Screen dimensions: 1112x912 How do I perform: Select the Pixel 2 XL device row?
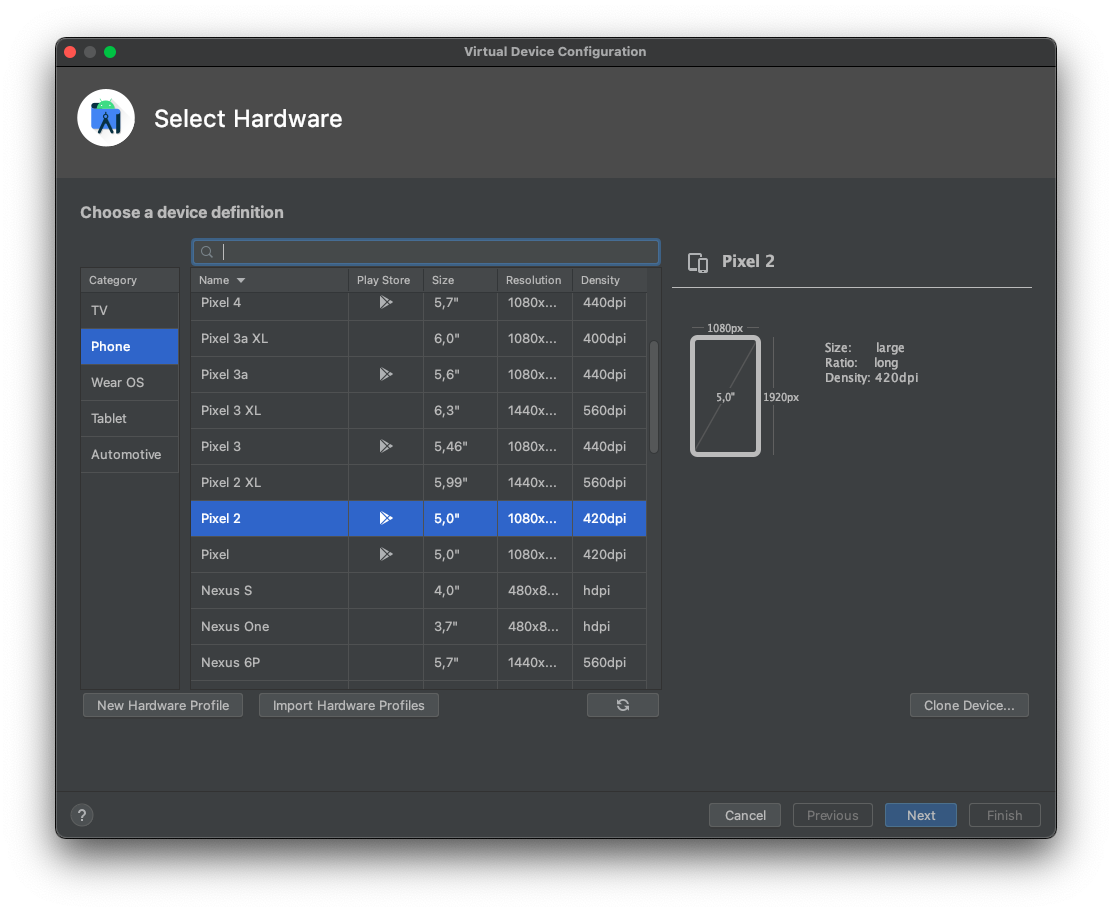tap(418, 483)
